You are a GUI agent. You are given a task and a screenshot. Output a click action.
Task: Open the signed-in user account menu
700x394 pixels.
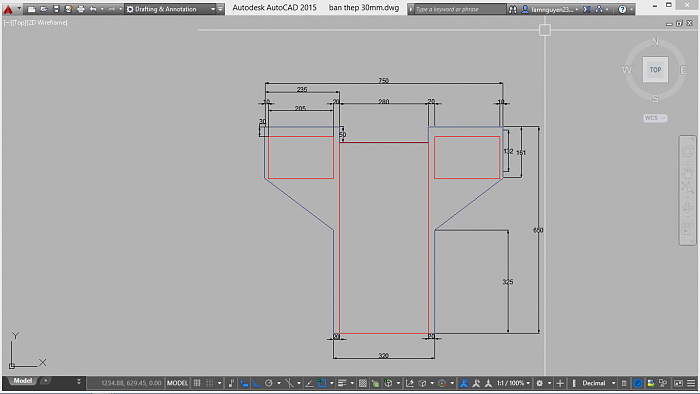(x=550, y=9)
